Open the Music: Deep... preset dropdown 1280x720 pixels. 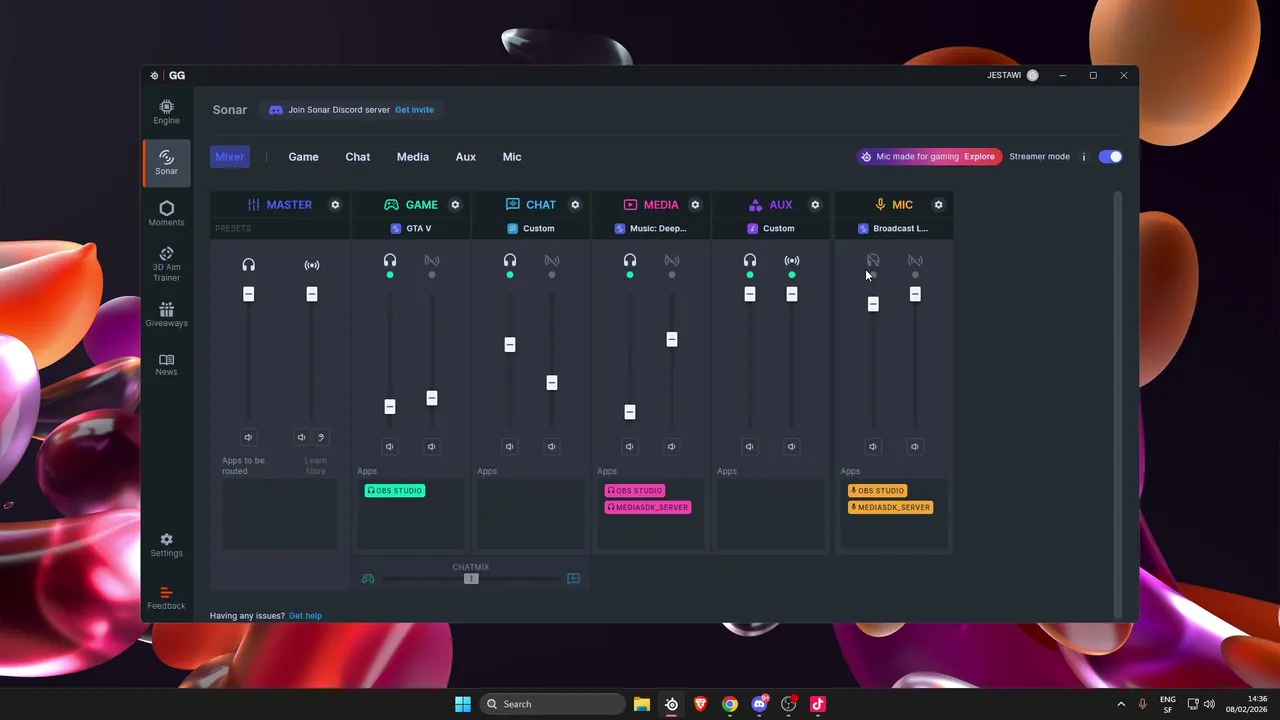[651, 229]
